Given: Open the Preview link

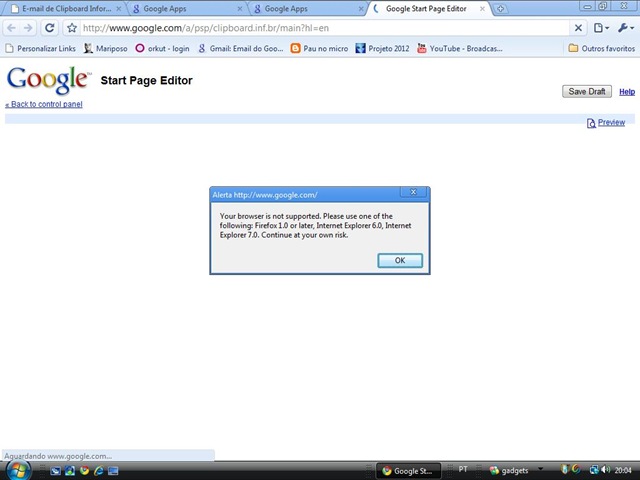Looking at the screenshot, I should tap(611, 122).
